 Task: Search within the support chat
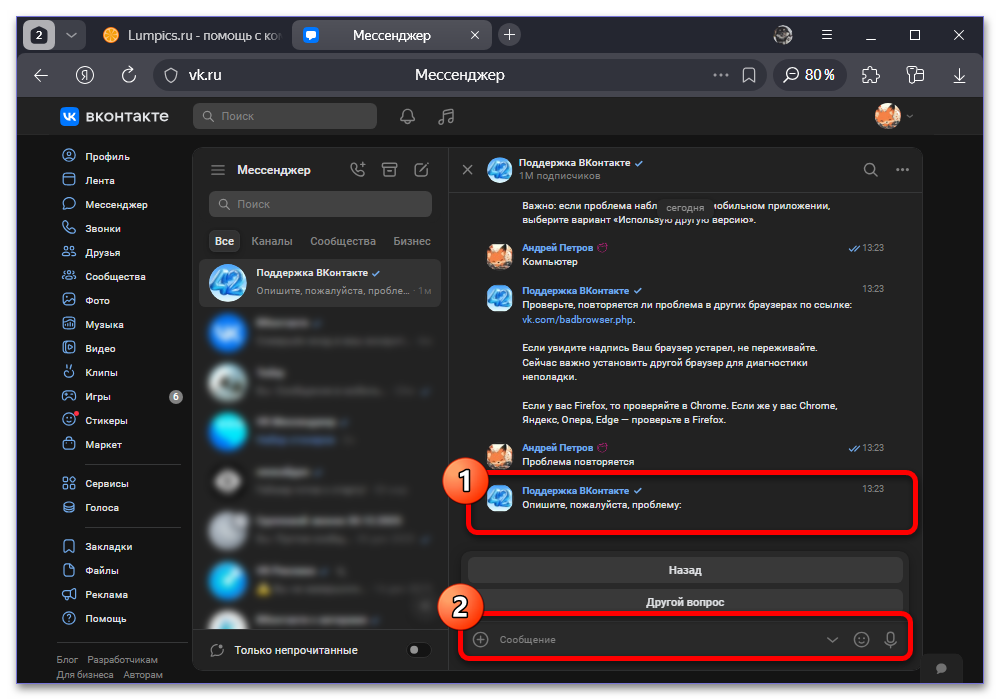871,170
